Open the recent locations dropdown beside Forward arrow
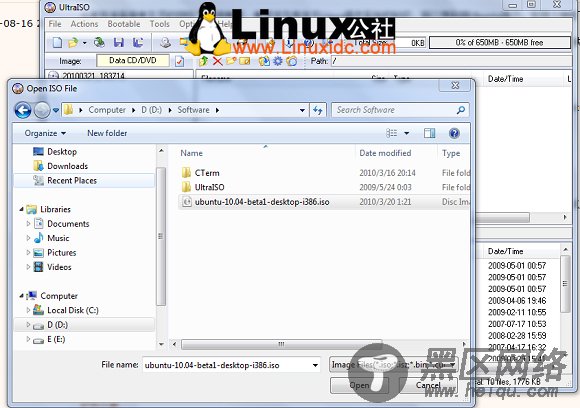 tap(56, 110)
